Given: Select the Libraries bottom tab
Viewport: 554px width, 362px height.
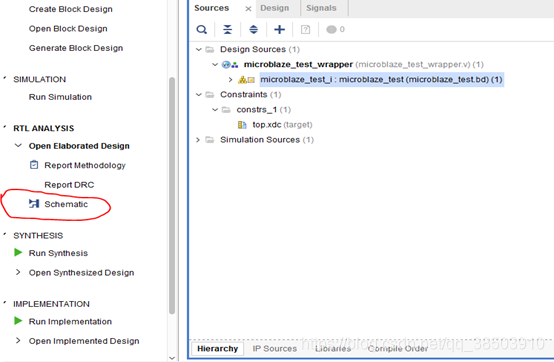Looking at the screenshot, I should point(333,349).
